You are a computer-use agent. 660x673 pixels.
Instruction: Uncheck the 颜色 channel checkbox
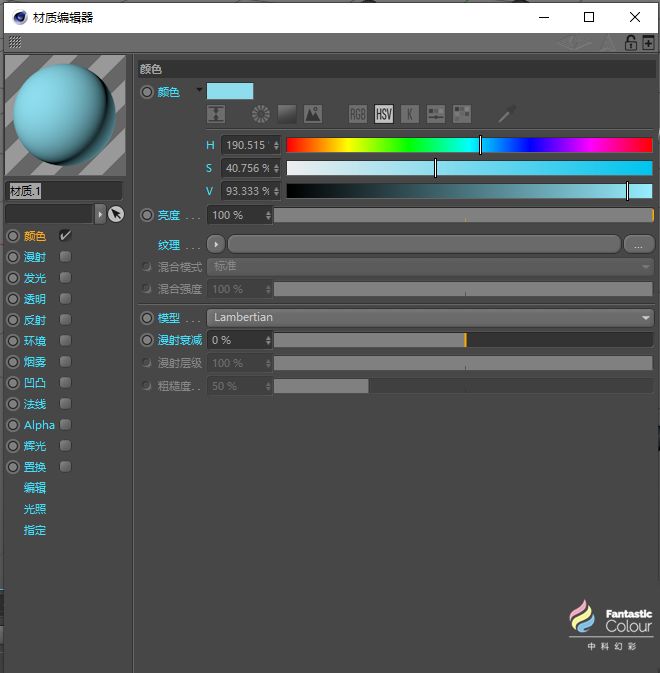65,235
